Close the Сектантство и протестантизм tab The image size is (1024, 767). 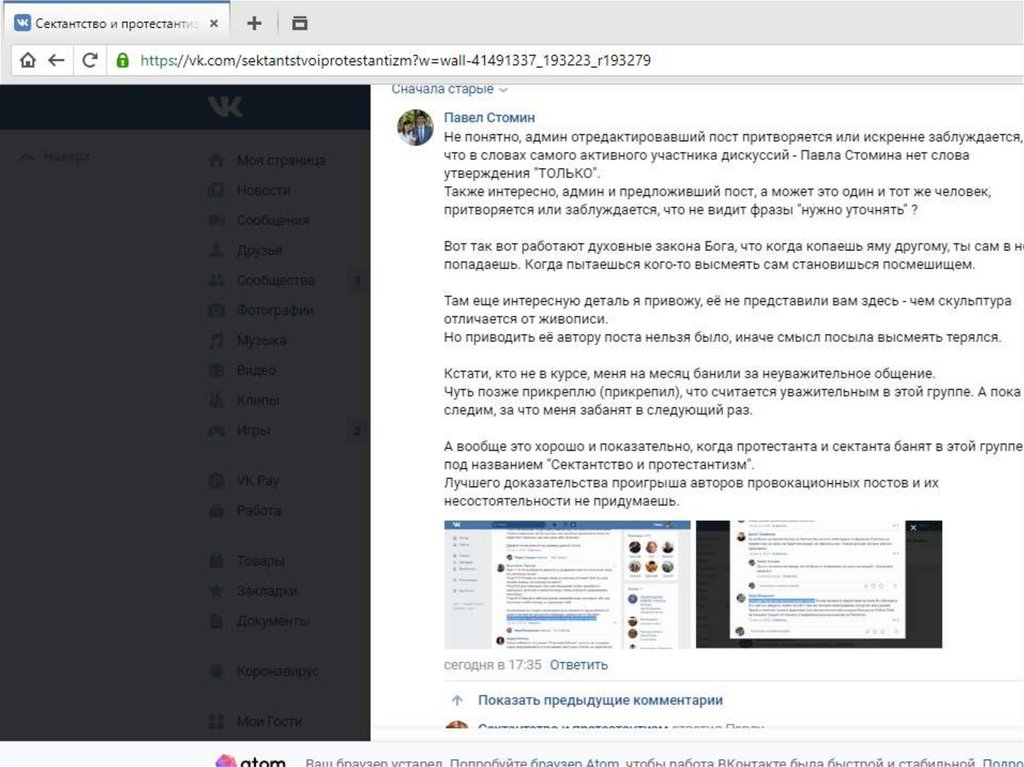point(214,24)
